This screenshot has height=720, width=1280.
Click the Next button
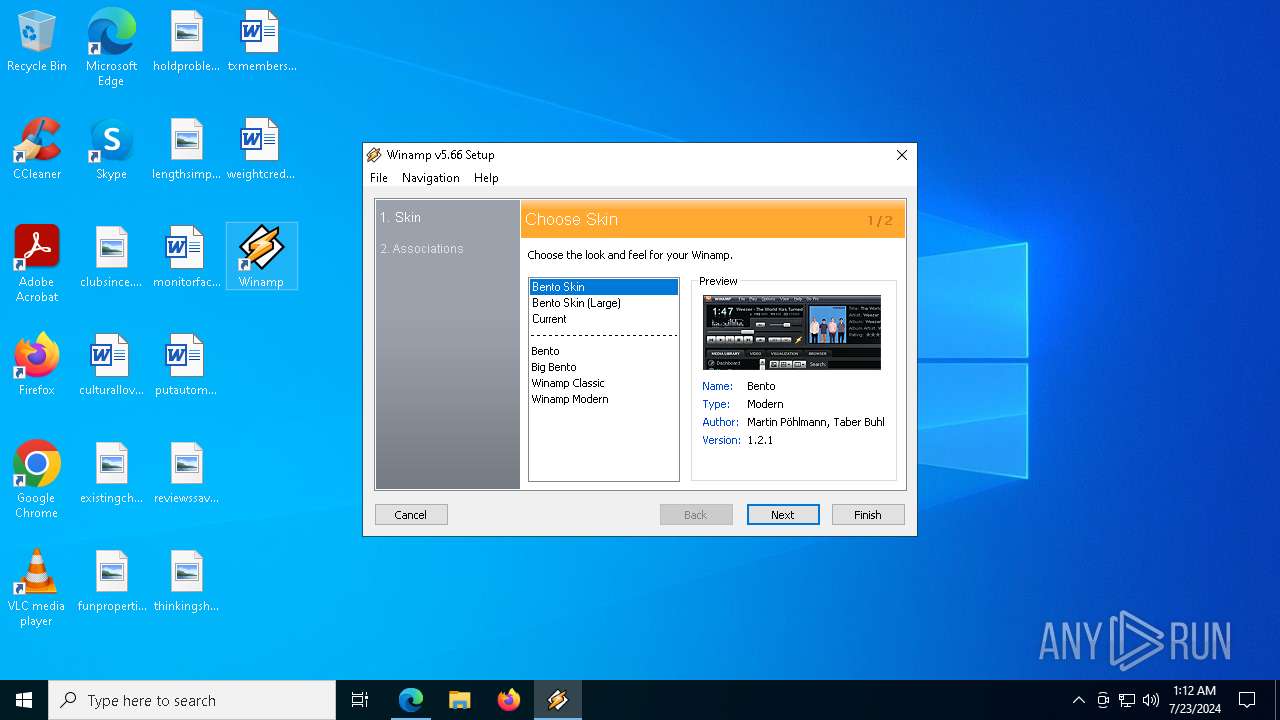coord(783,514)
